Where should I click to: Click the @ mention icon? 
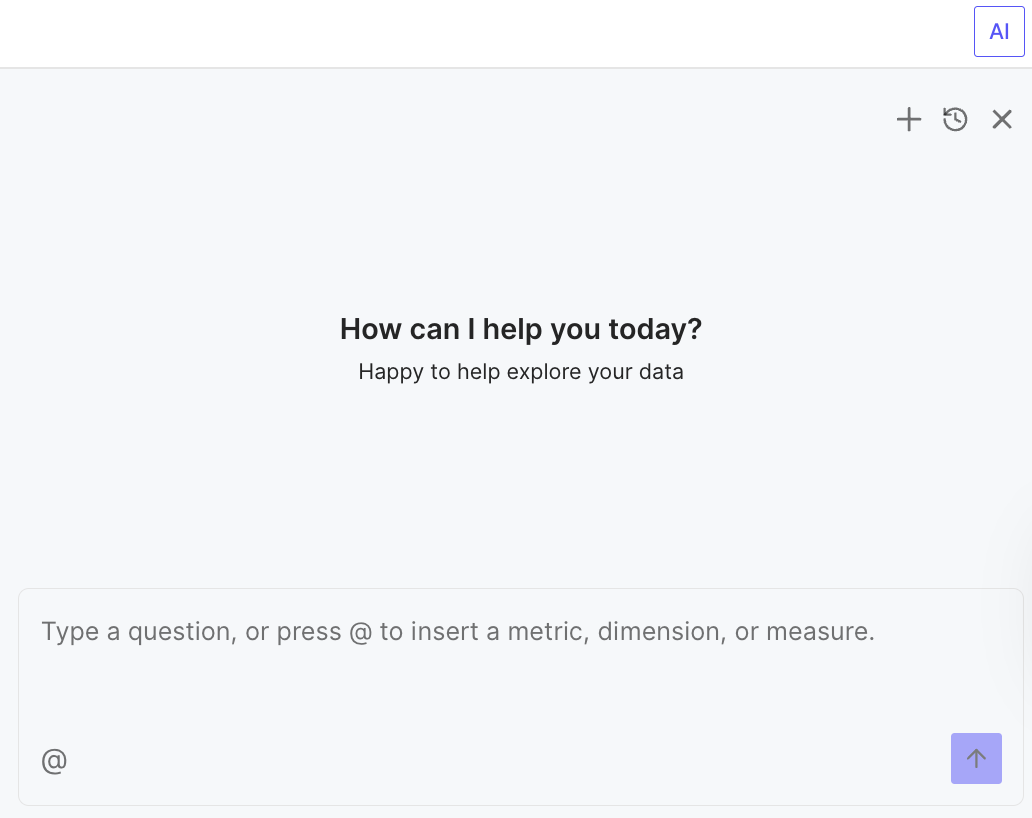(x=54, y=761)
